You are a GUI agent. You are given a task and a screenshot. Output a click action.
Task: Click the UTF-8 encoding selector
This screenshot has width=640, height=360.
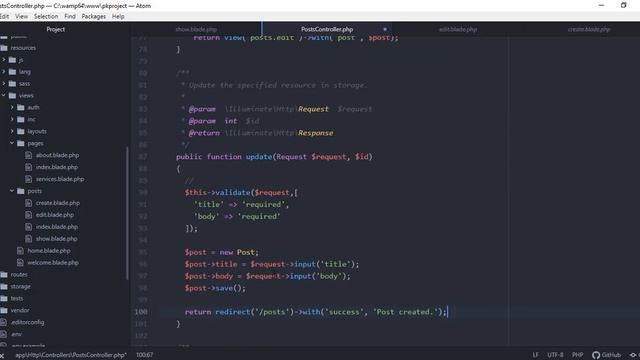555,355
